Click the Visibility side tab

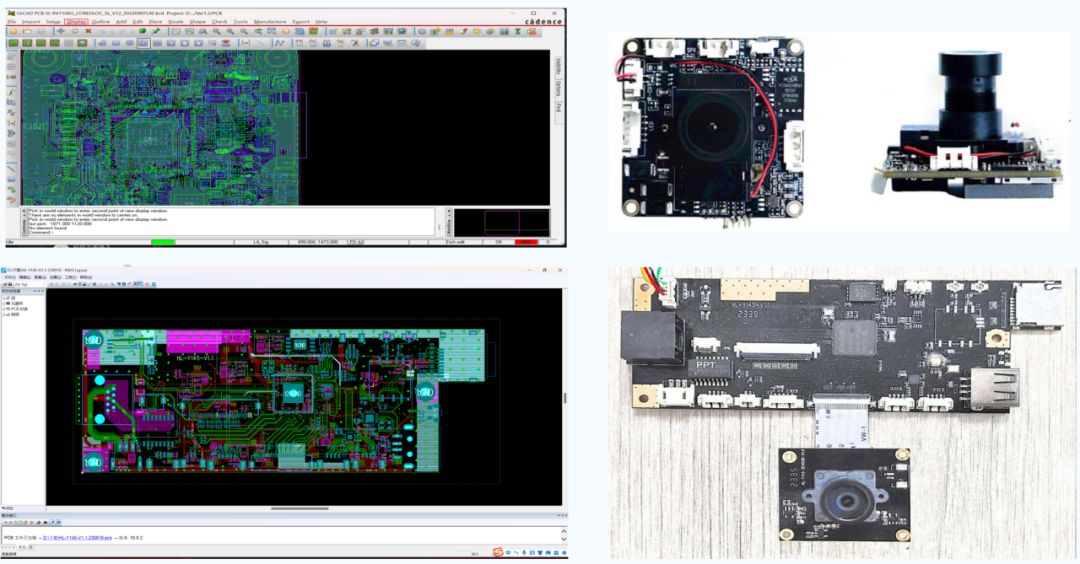[558, 66]
